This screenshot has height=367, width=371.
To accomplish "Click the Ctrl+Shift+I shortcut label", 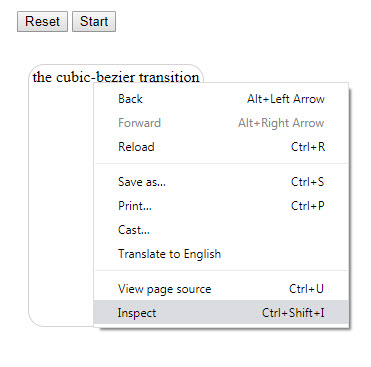I will click(x=293, y=313).
